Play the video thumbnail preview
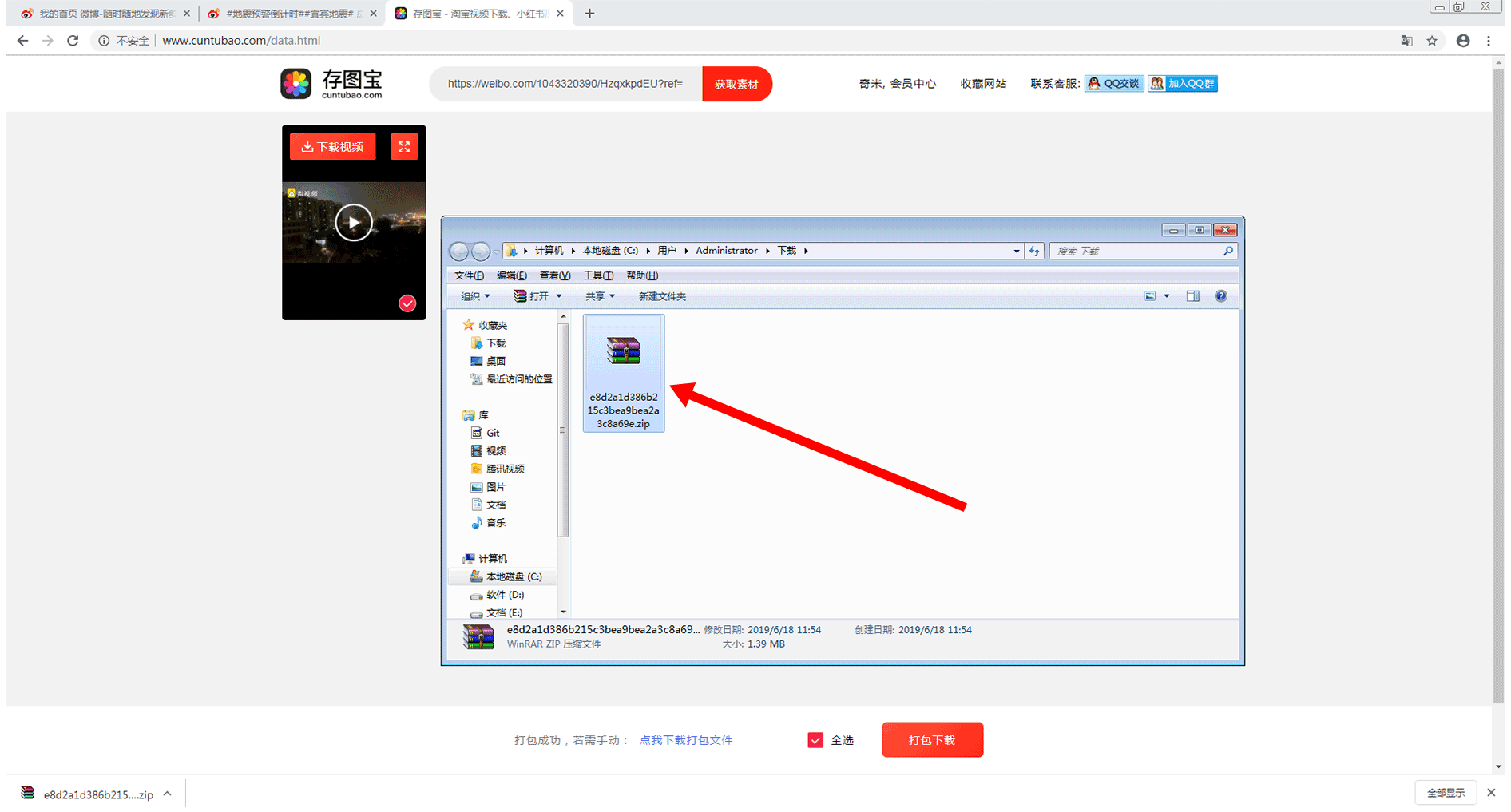Viewport: 1511px width, 812px height. pyautogui.click(x=353, y=223)
